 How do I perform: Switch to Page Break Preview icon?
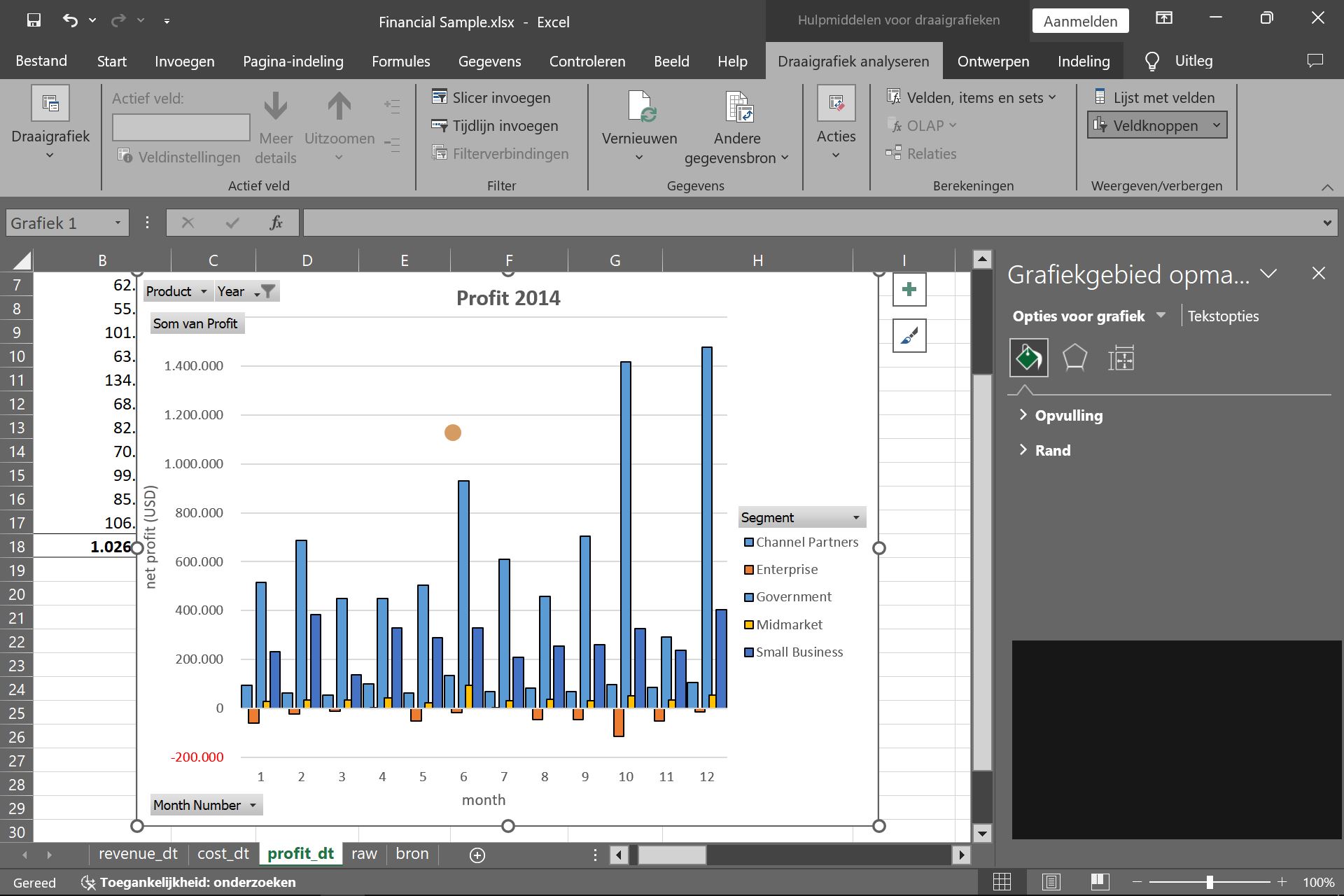tap(1100, 882)
